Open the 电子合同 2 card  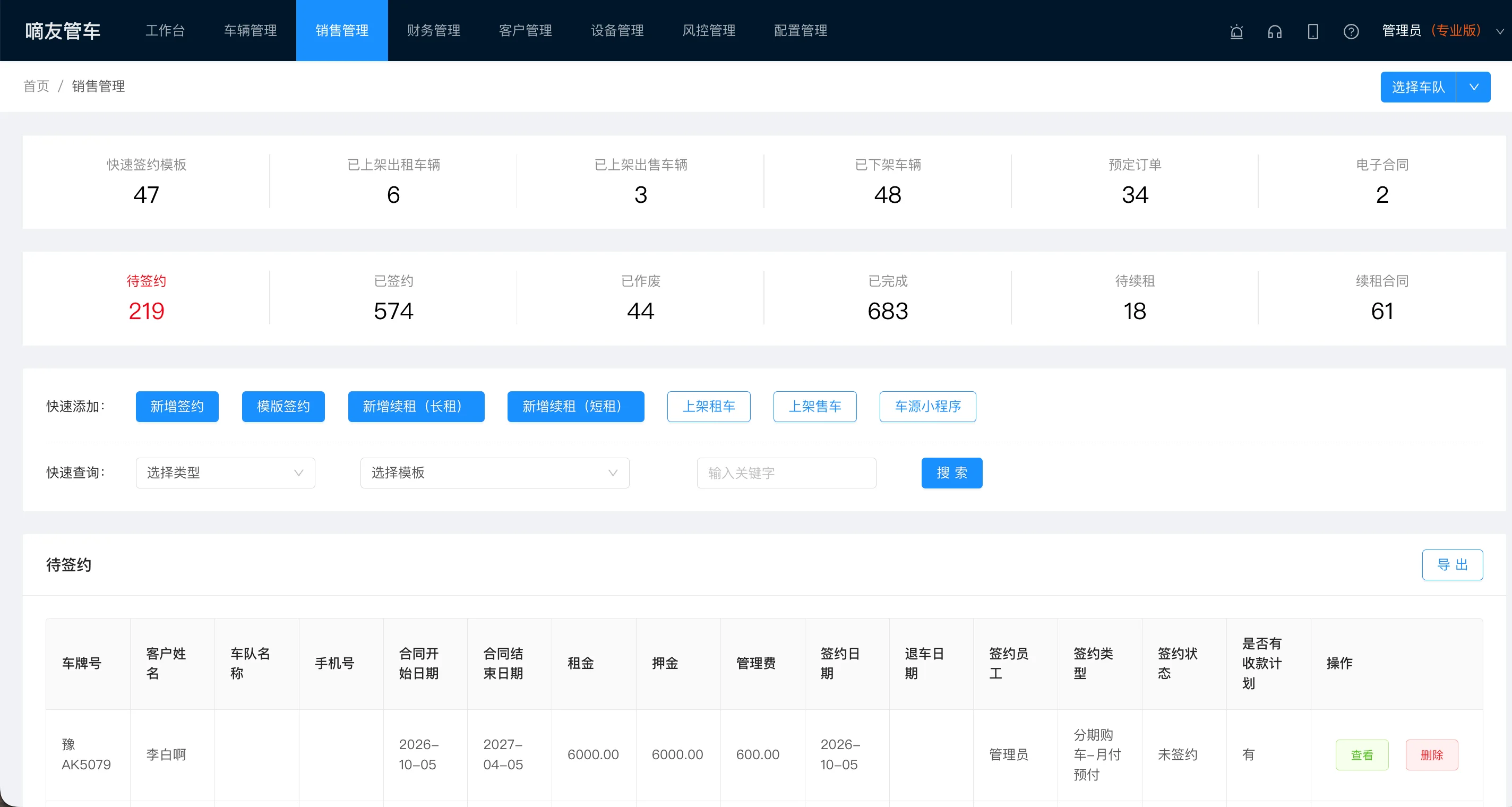(1382, 182)
